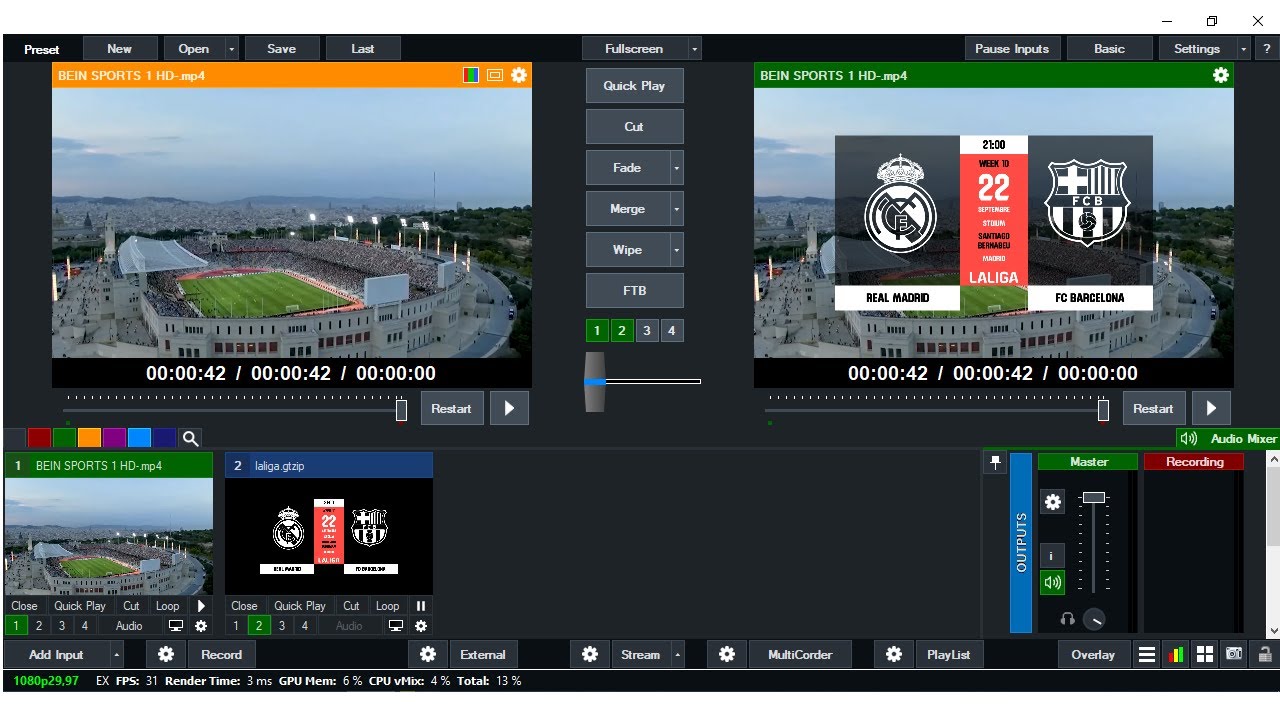Show the audio meter bars icon
1280x720 pixels.
click(1176, 655)
